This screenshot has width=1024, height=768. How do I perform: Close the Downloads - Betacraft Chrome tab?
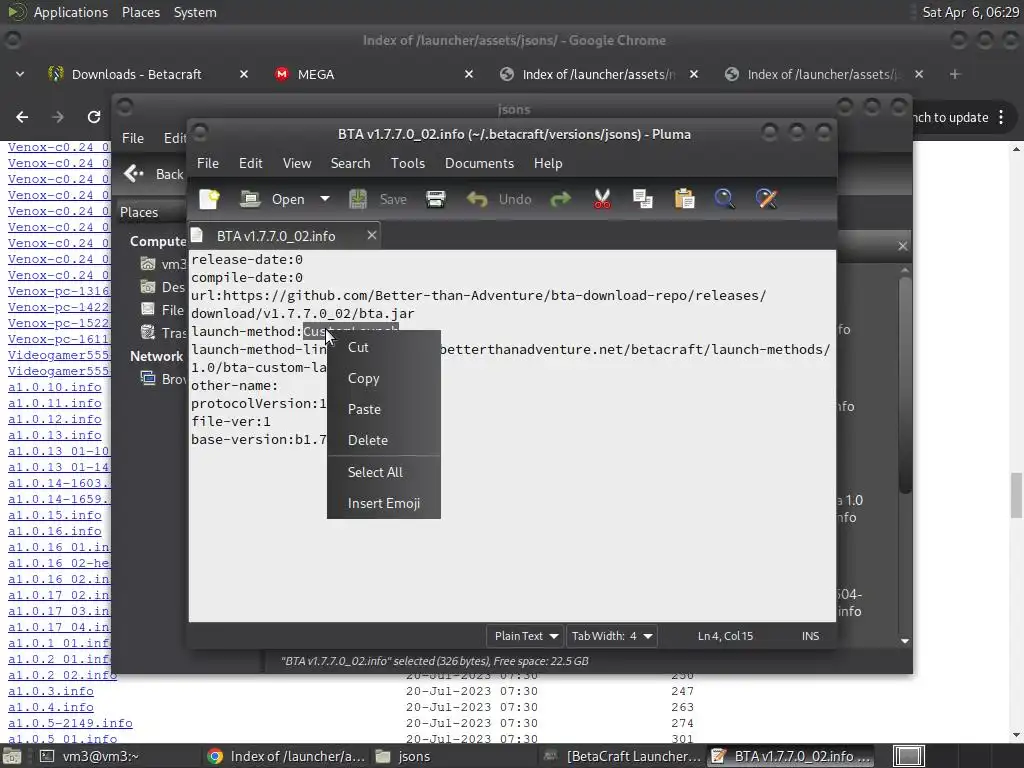coord(244,74)
